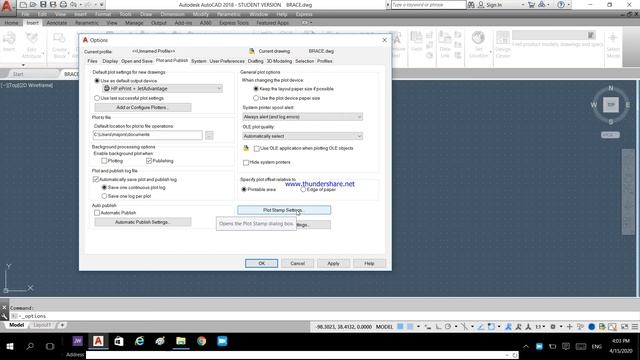Select Use the plot device paper size
This screenshot has height=360, width=640.
click(256, 98)
